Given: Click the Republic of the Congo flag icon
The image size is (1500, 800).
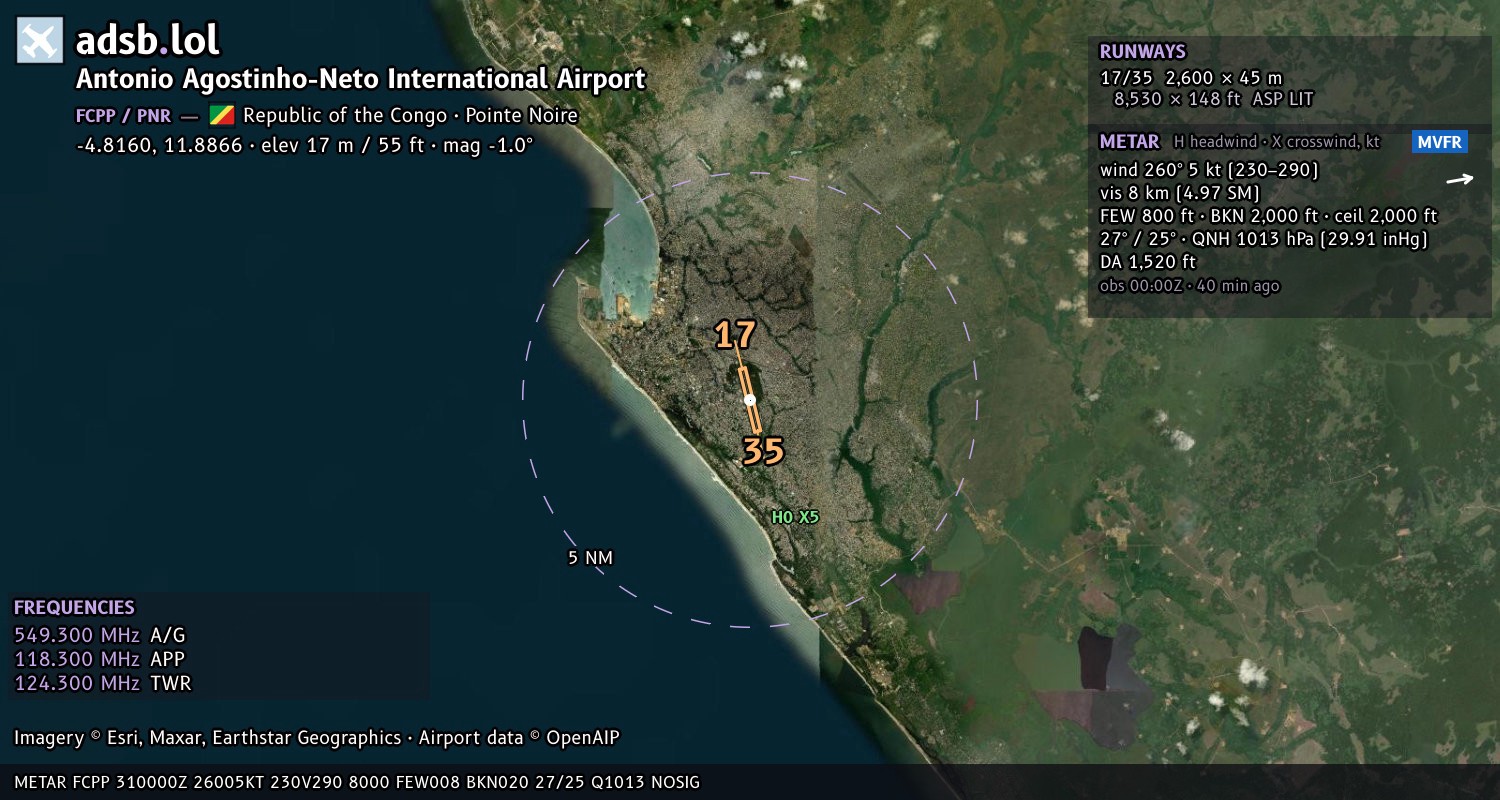Looking at the screenshot, I should (x=222, y=115).
